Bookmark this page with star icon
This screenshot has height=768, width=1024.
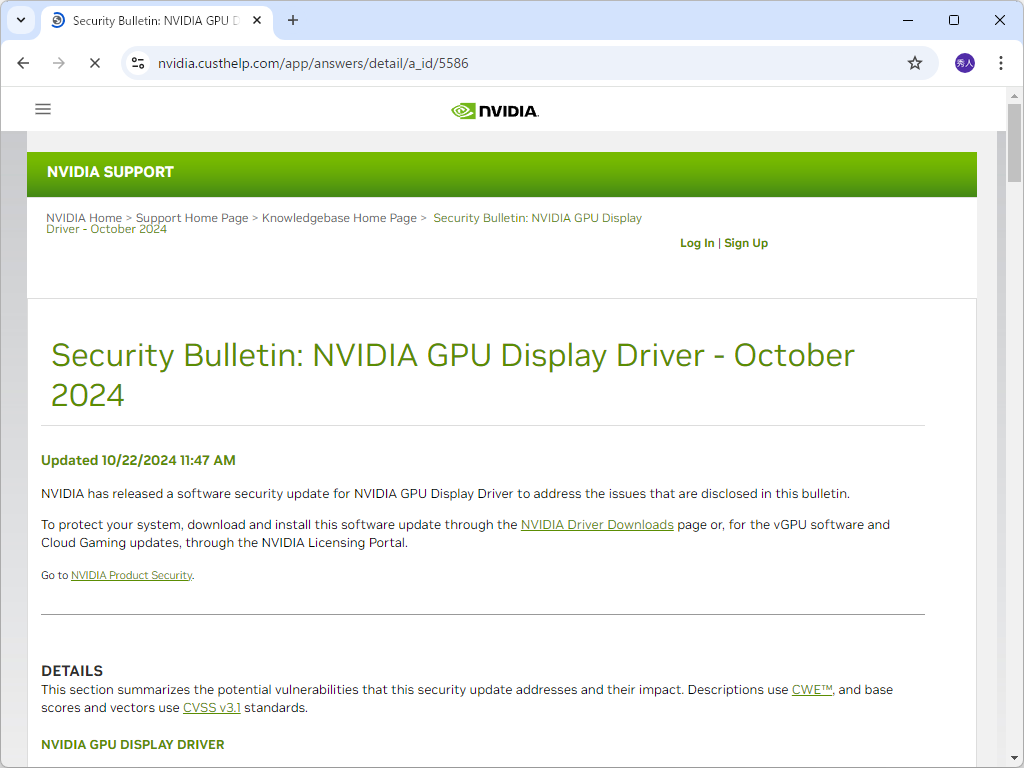pyautogui.click(x=915, y=63)
